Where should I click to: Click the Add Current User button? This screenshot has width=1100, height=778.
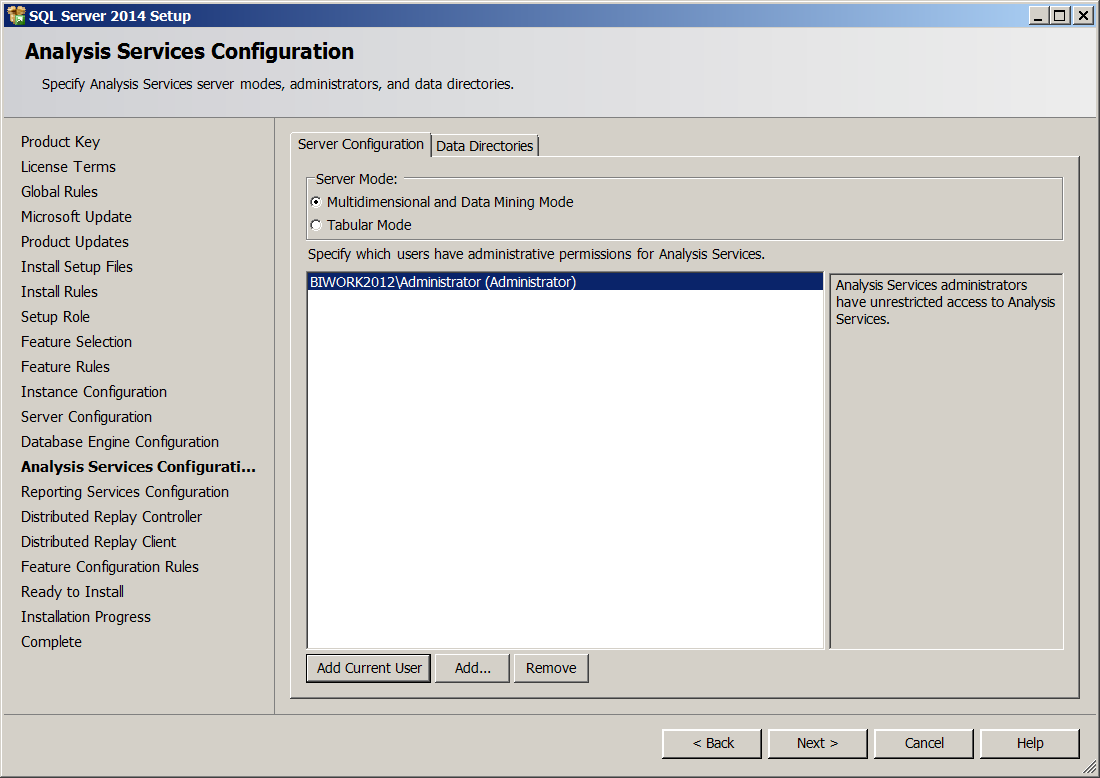point(369,668)
